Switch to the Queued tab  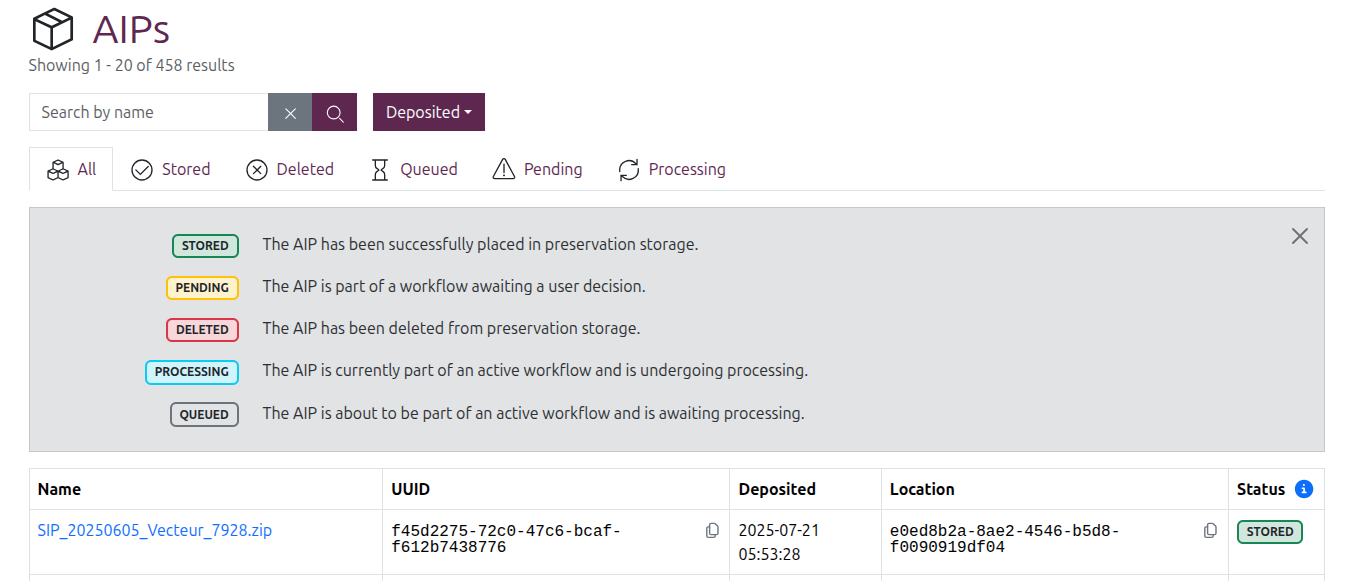pos(414,169)
